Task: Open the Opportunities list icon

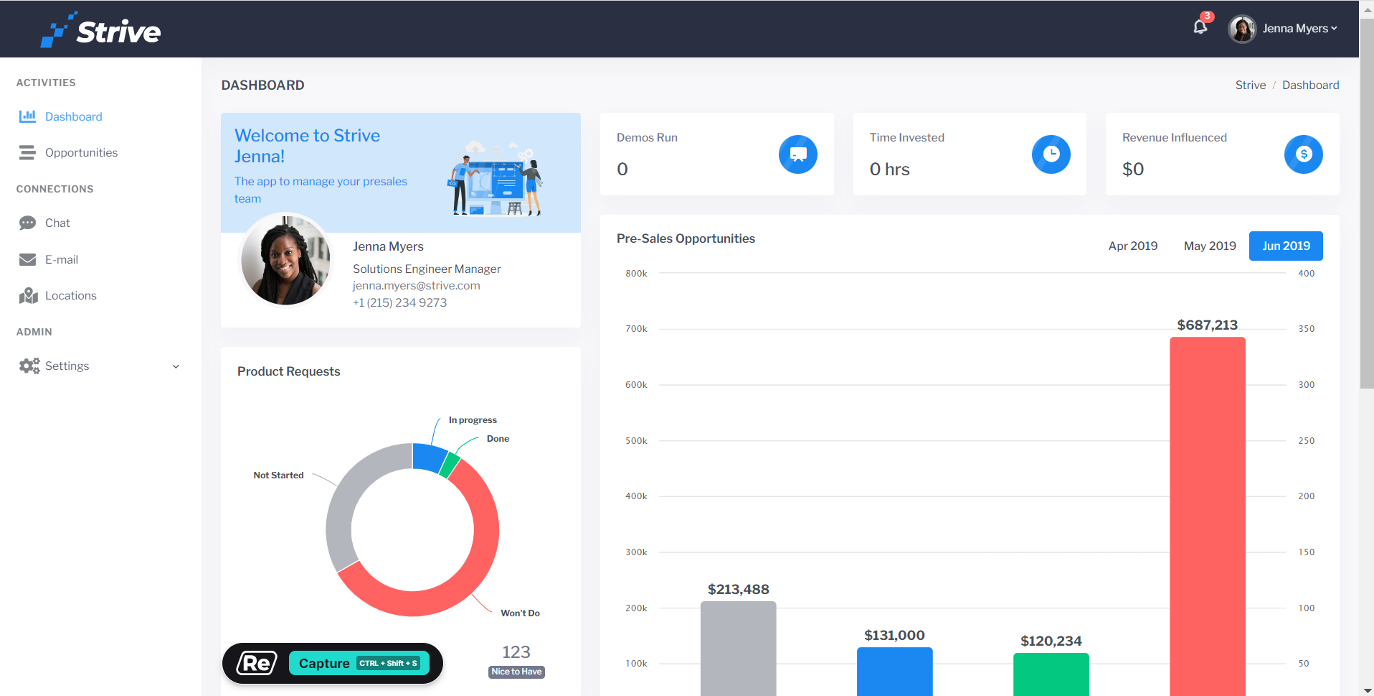Action: click(29, 152)
